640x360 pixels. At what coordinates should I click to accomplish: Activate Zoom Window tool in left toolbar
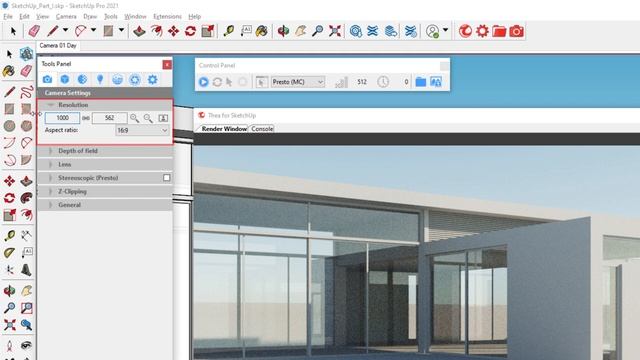[26, 308]
